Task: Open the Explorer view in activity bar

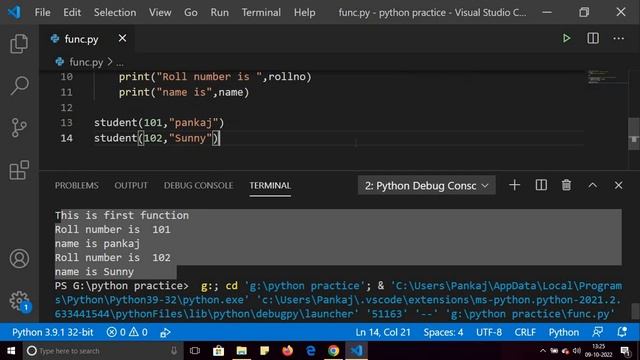Action: click(19, 43)
